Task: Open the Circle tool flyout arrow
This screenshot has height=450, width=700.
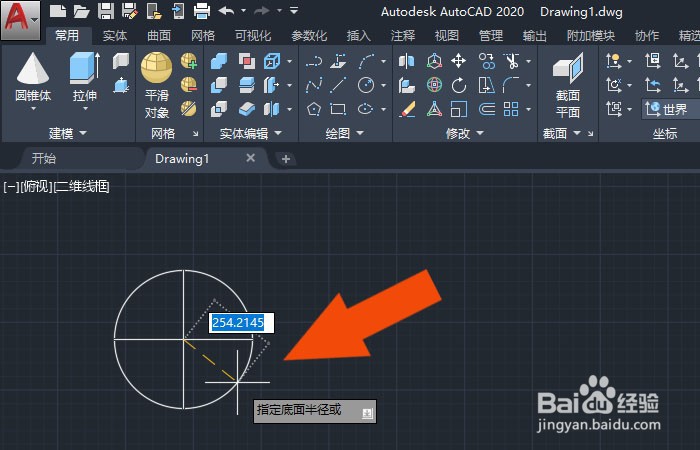Action: click(383, 85)
